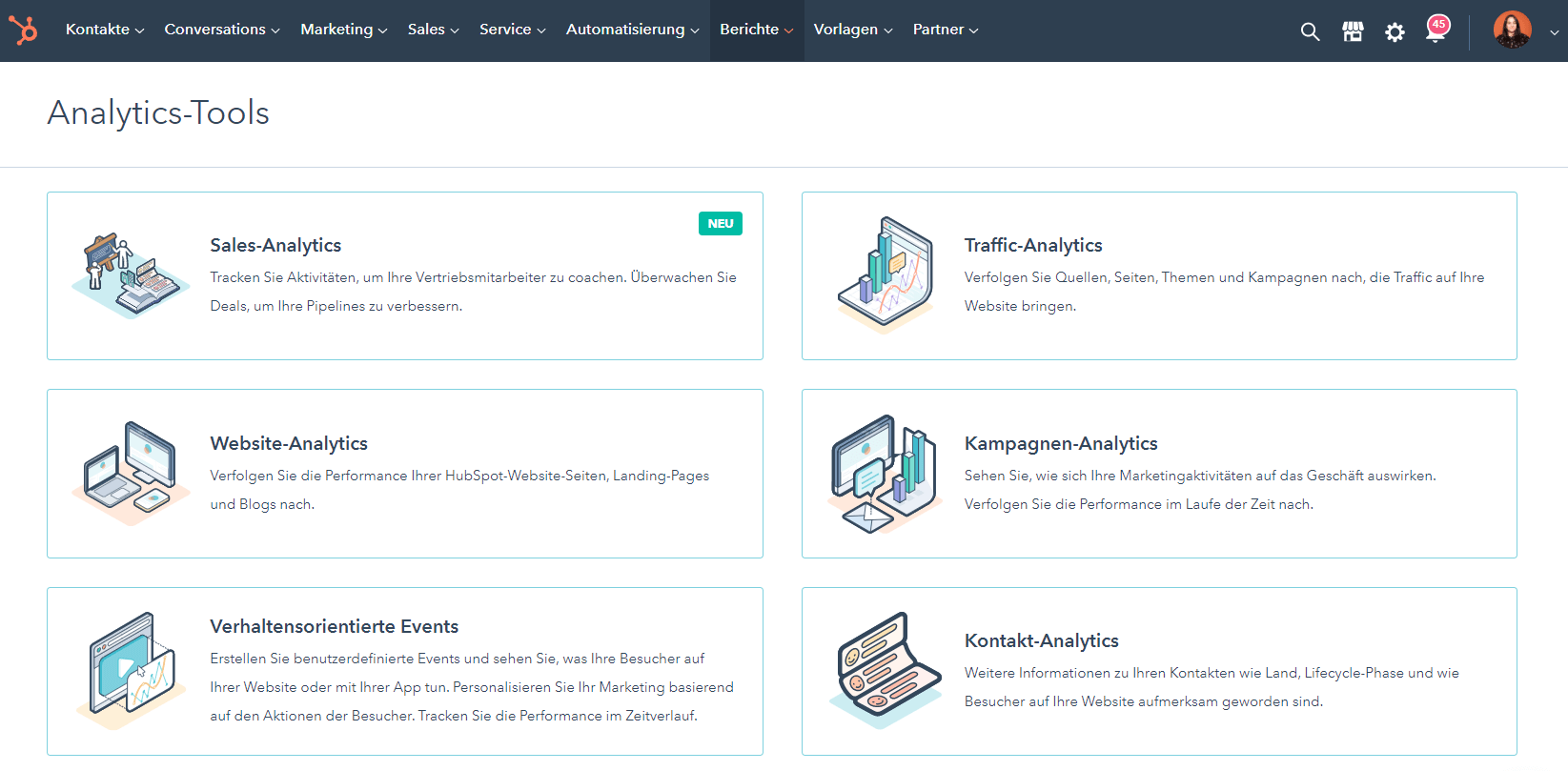Click the Verhaltensorientierte Events description text

473,687
